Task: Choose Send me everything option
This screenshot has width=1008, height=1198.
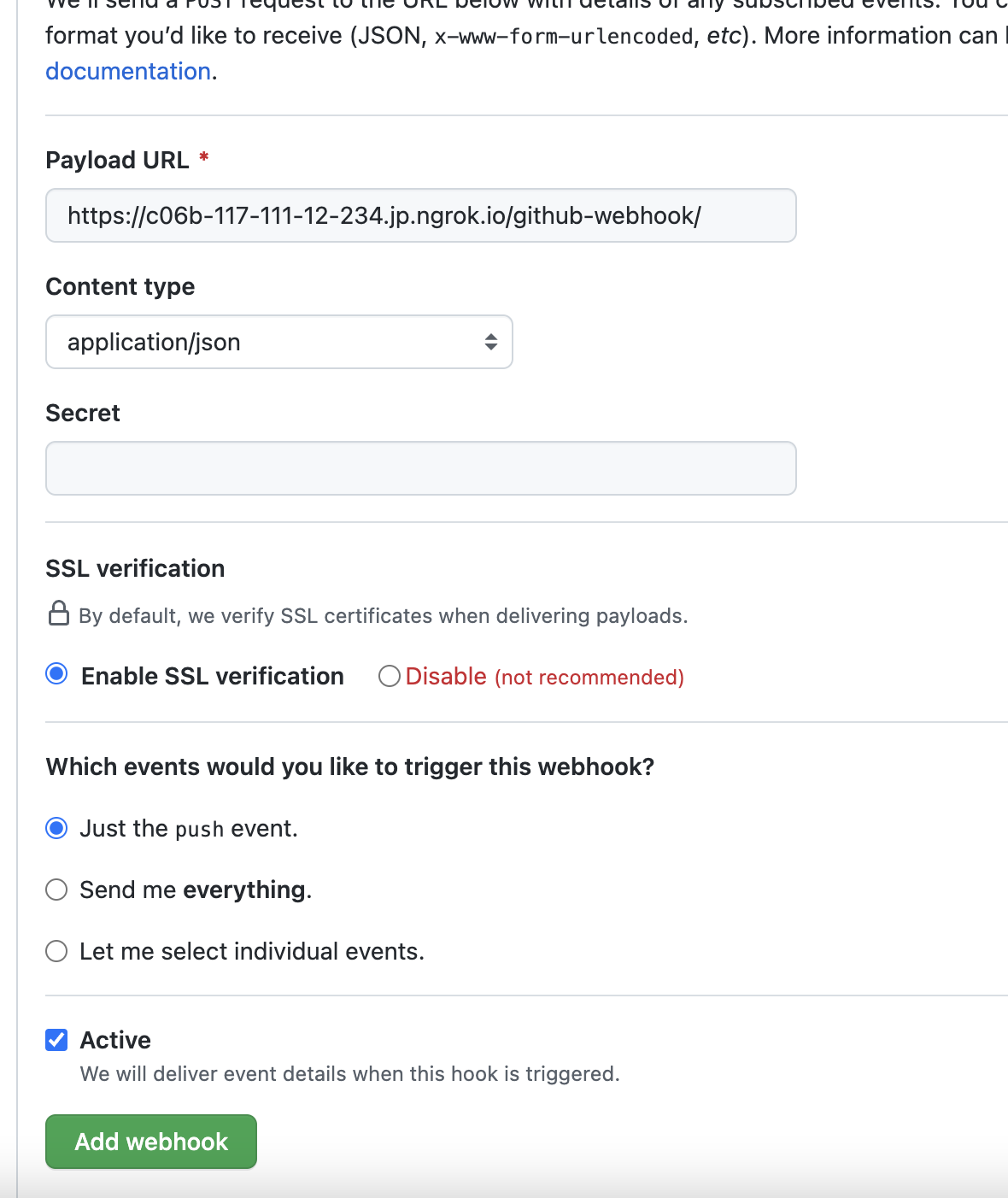Action: 57,890
